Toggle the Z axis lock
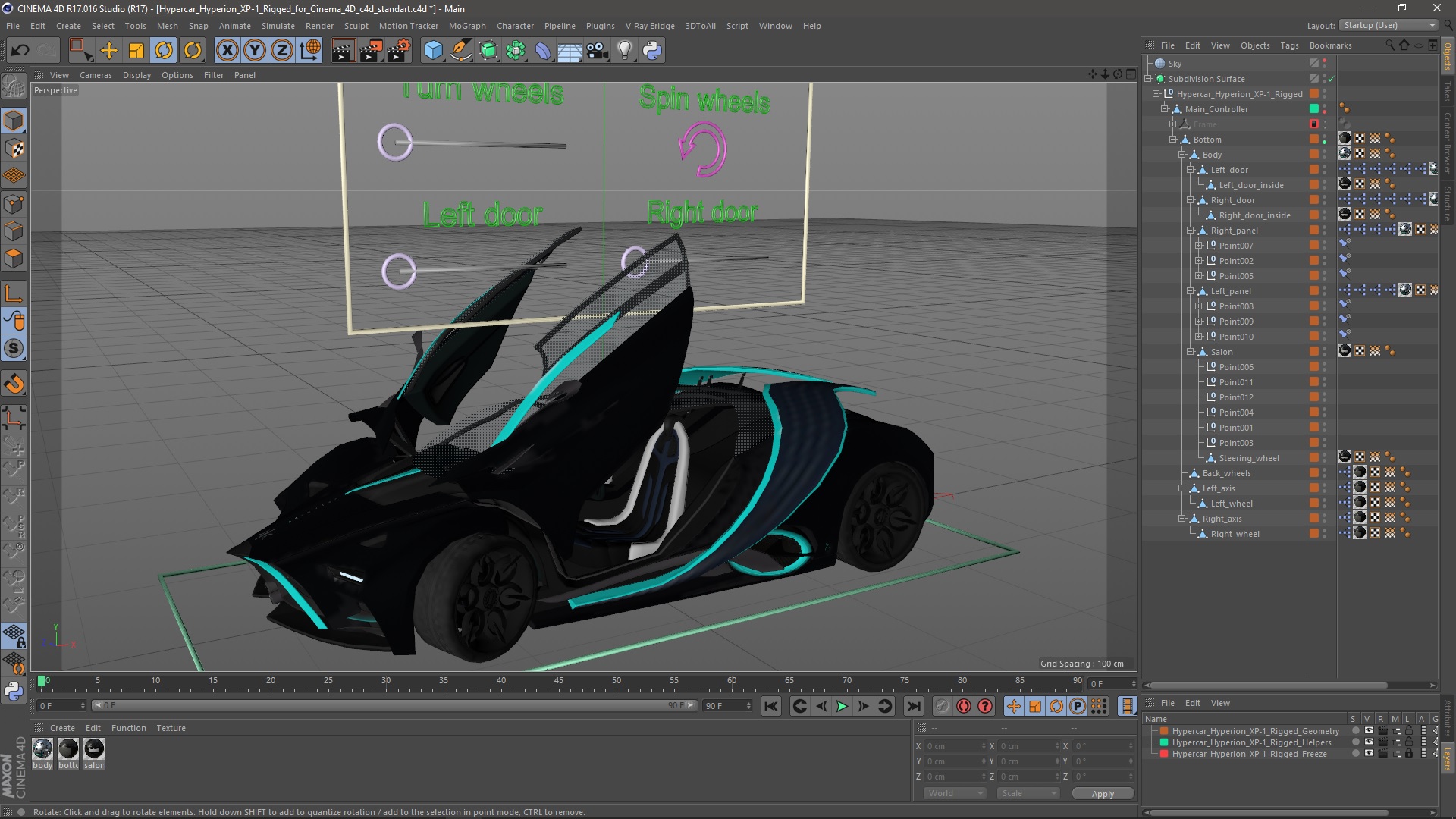This screenshot has width=1456, height=819. click(x=282, y=51)
